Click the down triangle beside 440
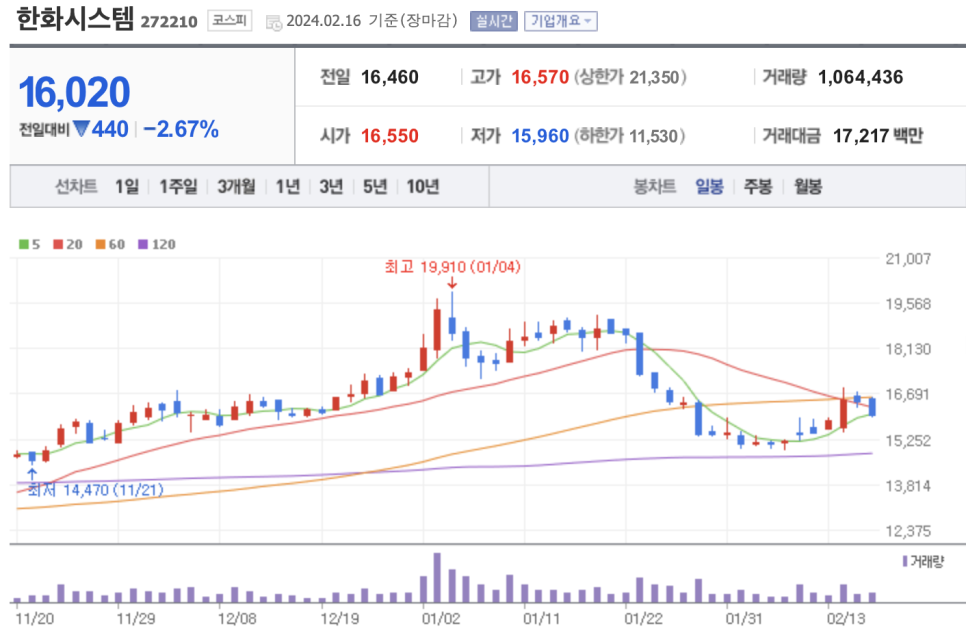The height and width of the screenshot is (635, 966). tap(81, 129)
